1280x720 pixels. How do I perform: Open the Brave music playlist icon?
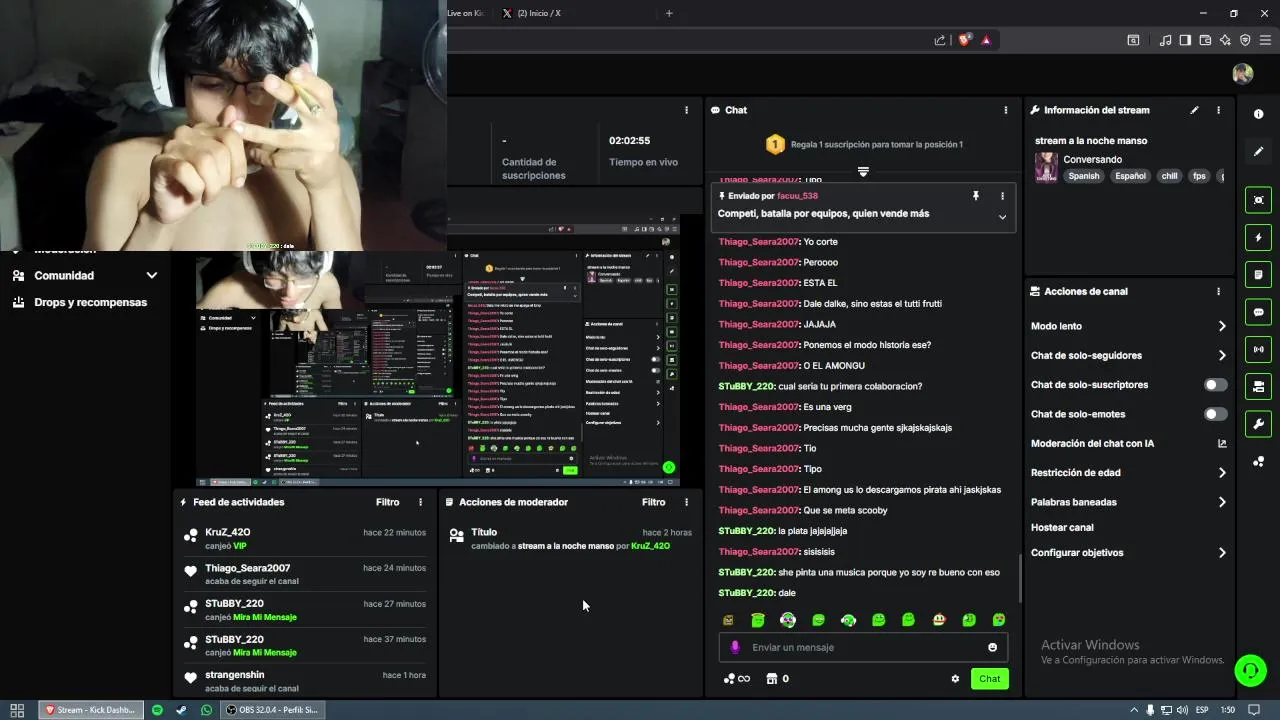[x=1165, y=40]
